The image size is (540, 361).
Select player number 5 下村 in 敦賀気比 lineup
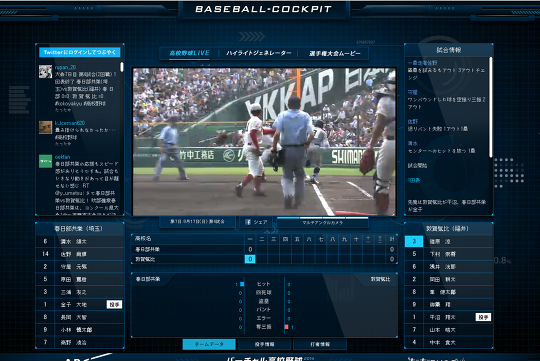coord(448,254)
